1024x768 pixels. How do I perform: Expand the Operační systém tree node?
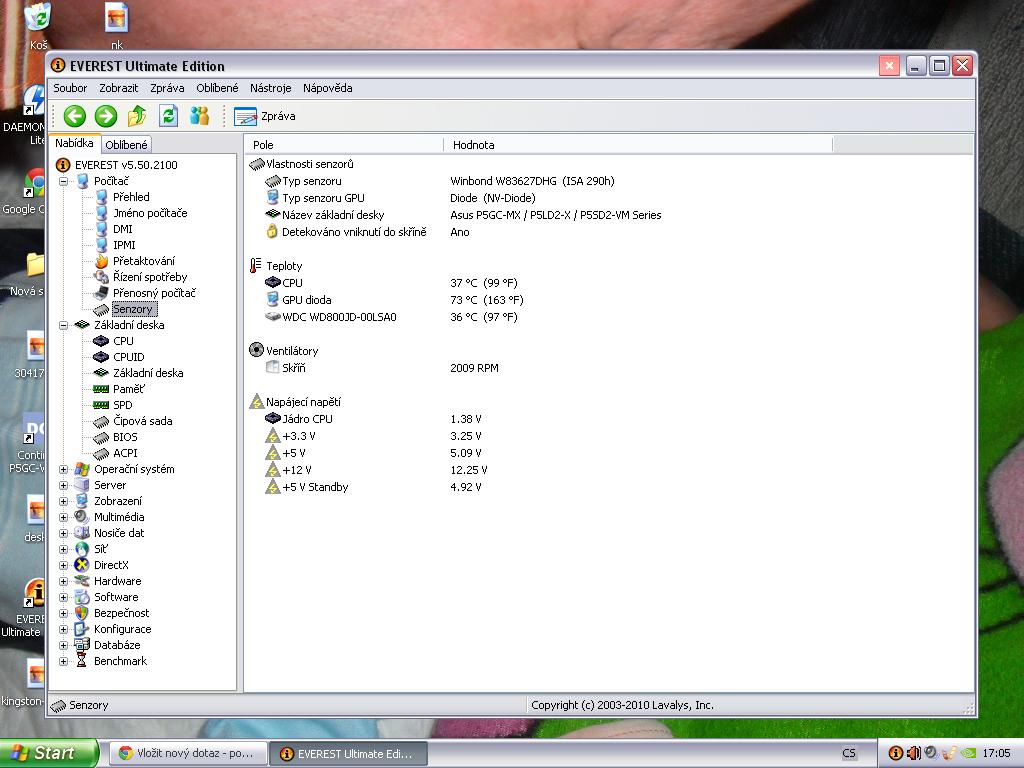(64, 469)
